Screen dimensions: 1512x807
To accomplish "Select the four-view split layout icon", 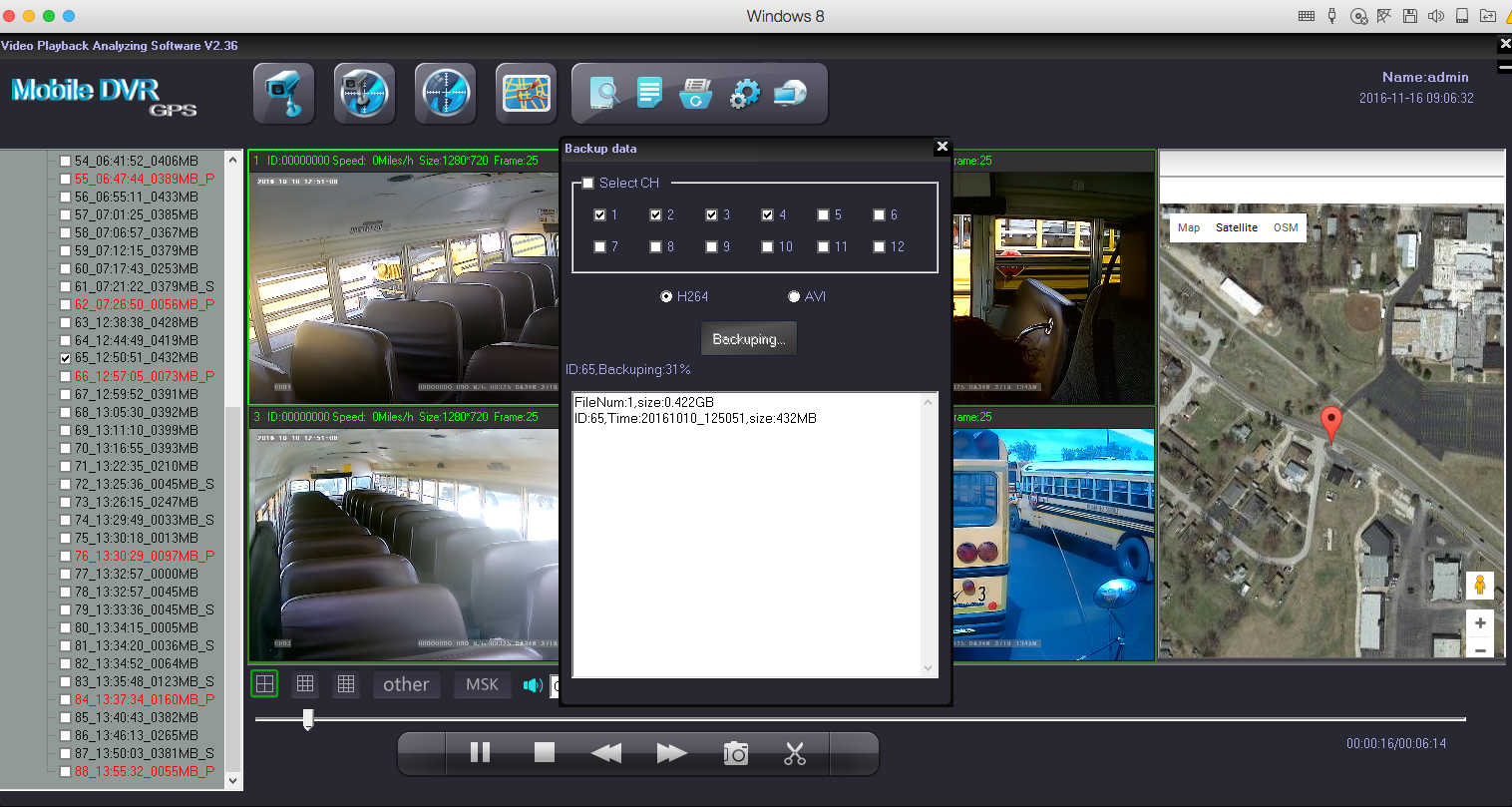I will tap(264, 684).
